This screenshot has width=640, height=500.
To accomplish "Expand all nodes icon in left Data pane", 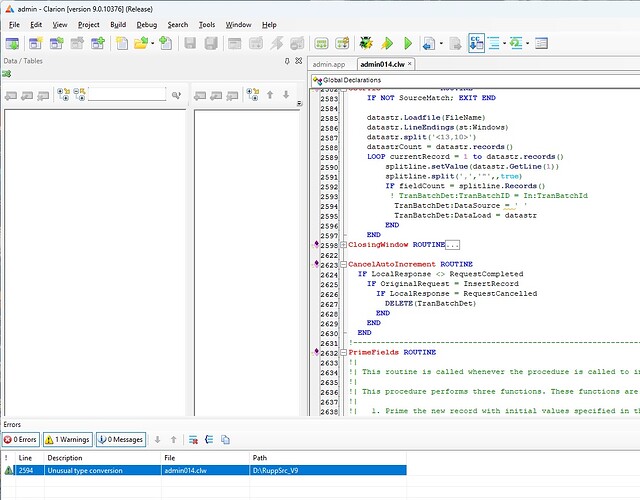I will tap(63, 95).
